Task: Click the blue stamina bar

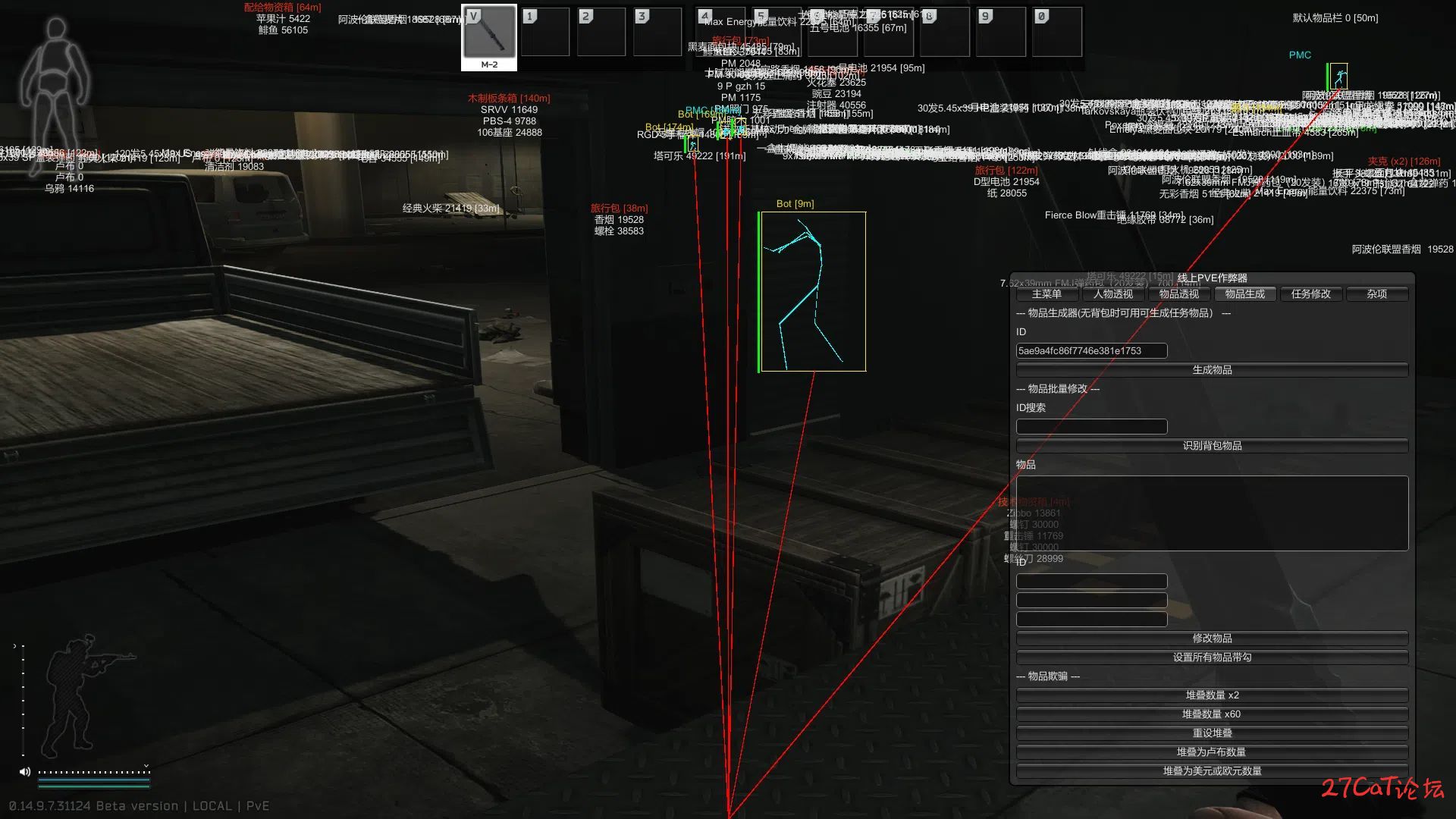Action: (94, 781)
